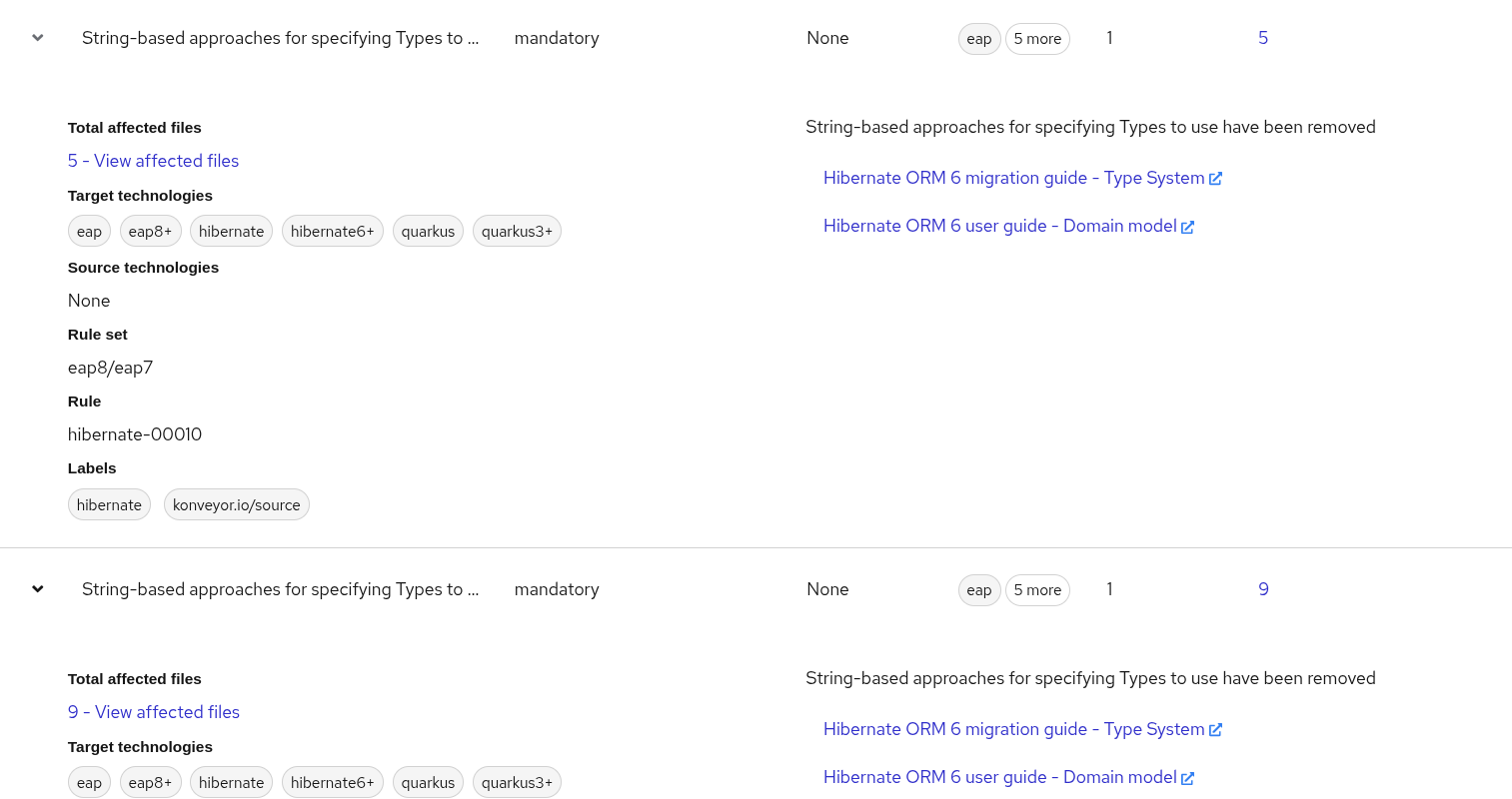This screenshot has width=1512, height=799.
Task: Click the 'eap8+' target technology chip in first issue
Action: [x=150, y=231]
